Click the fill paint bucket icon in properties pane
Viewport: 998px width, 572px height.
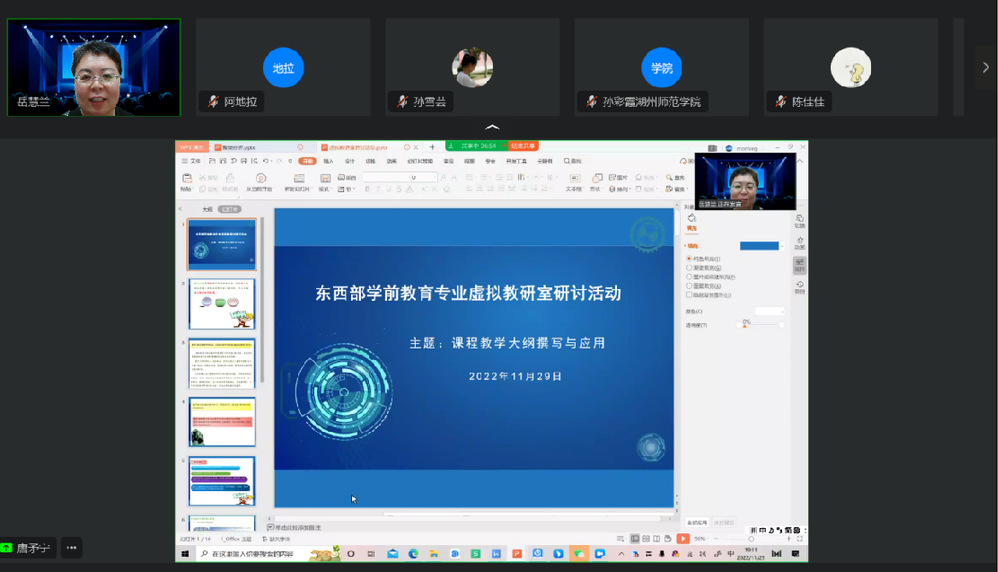click(691, 218)
